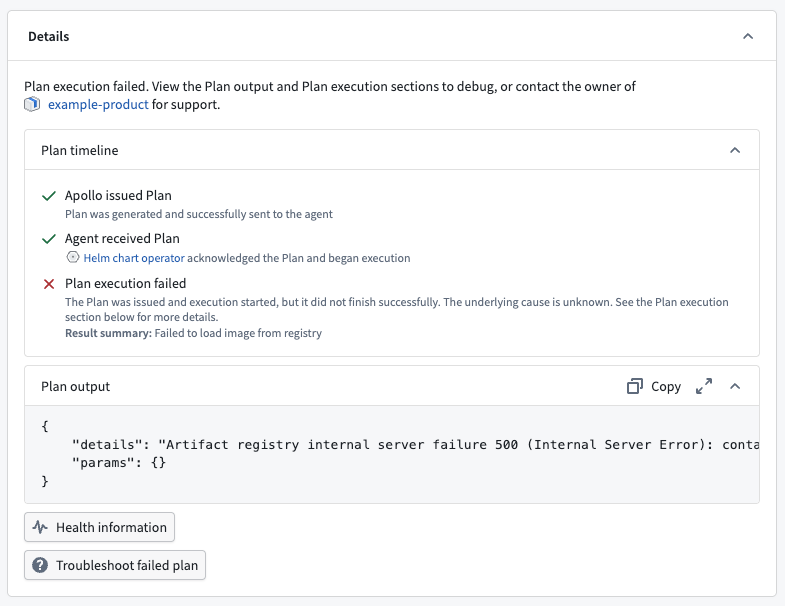Click green check beside Agent received Plan
This screenshot has height=606, width=785.
[49, 239]
